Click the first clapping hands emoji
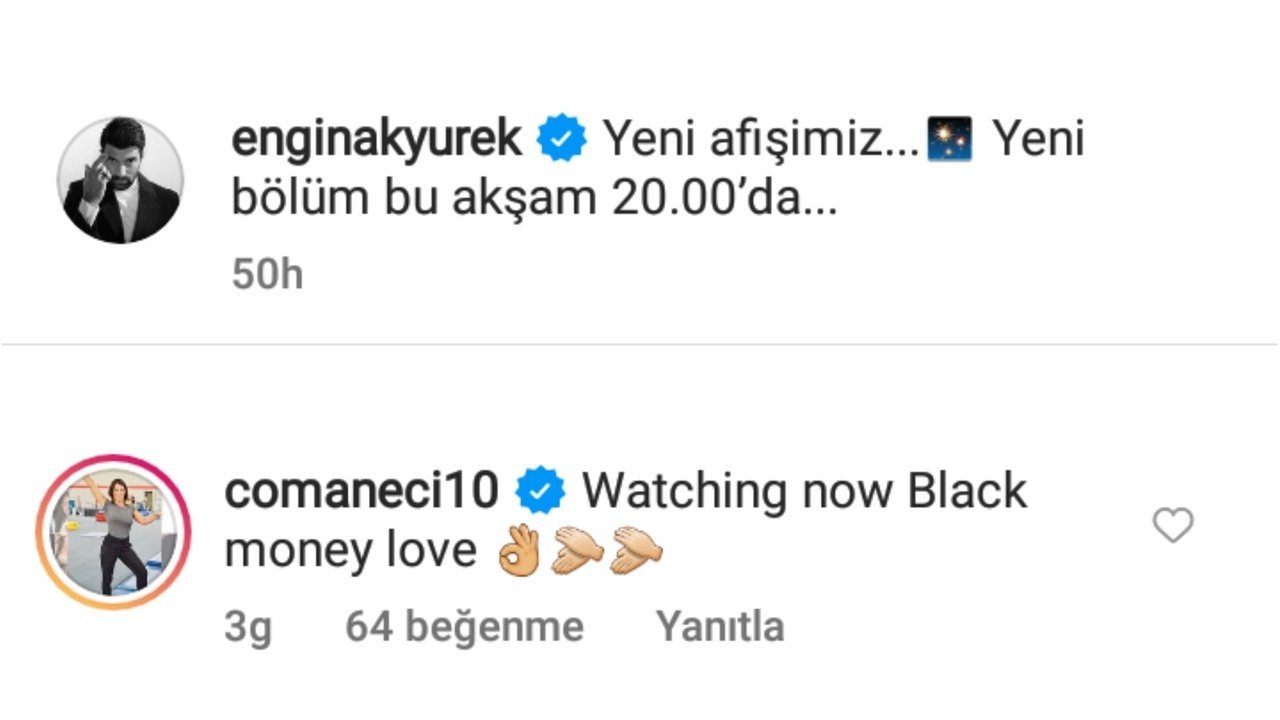Image resolution: width=1280 pixels, height=720 pixels. pyautogui.click(x=578, y=551)
